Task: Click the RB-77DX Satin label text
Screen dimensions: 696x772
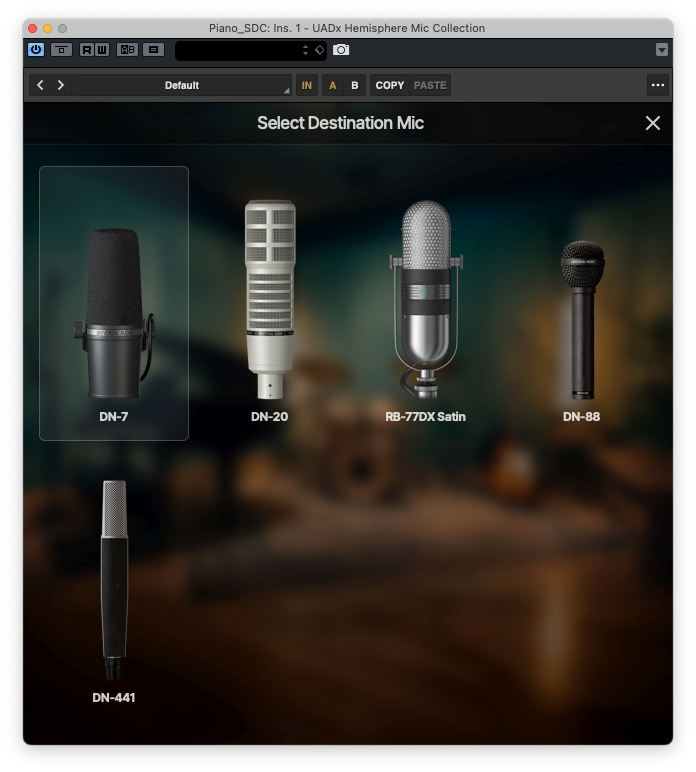Action: (x=425, y=417)
